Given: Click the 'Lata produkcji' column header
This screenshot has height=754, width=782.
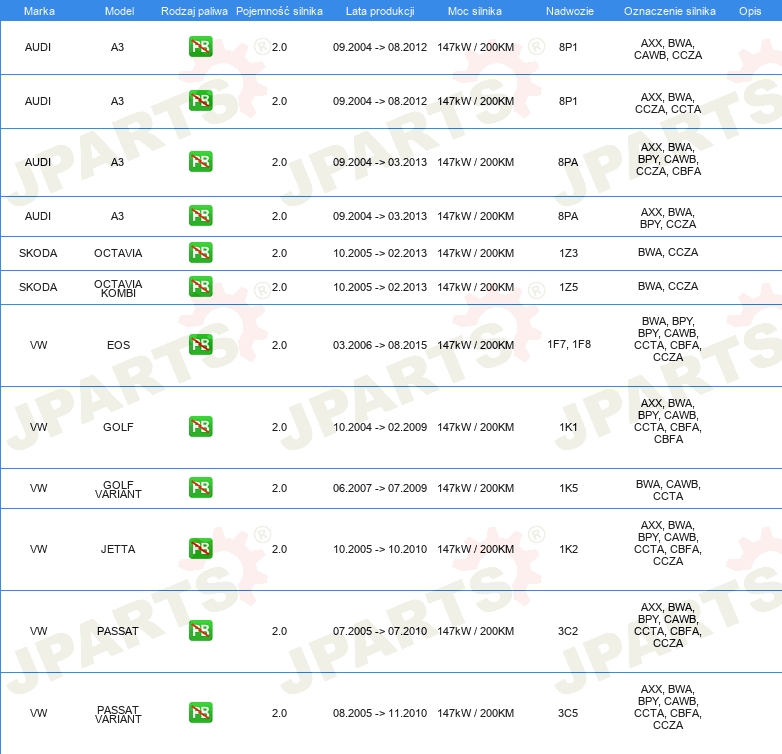Looking at the screenshot, I should (380, 11).
